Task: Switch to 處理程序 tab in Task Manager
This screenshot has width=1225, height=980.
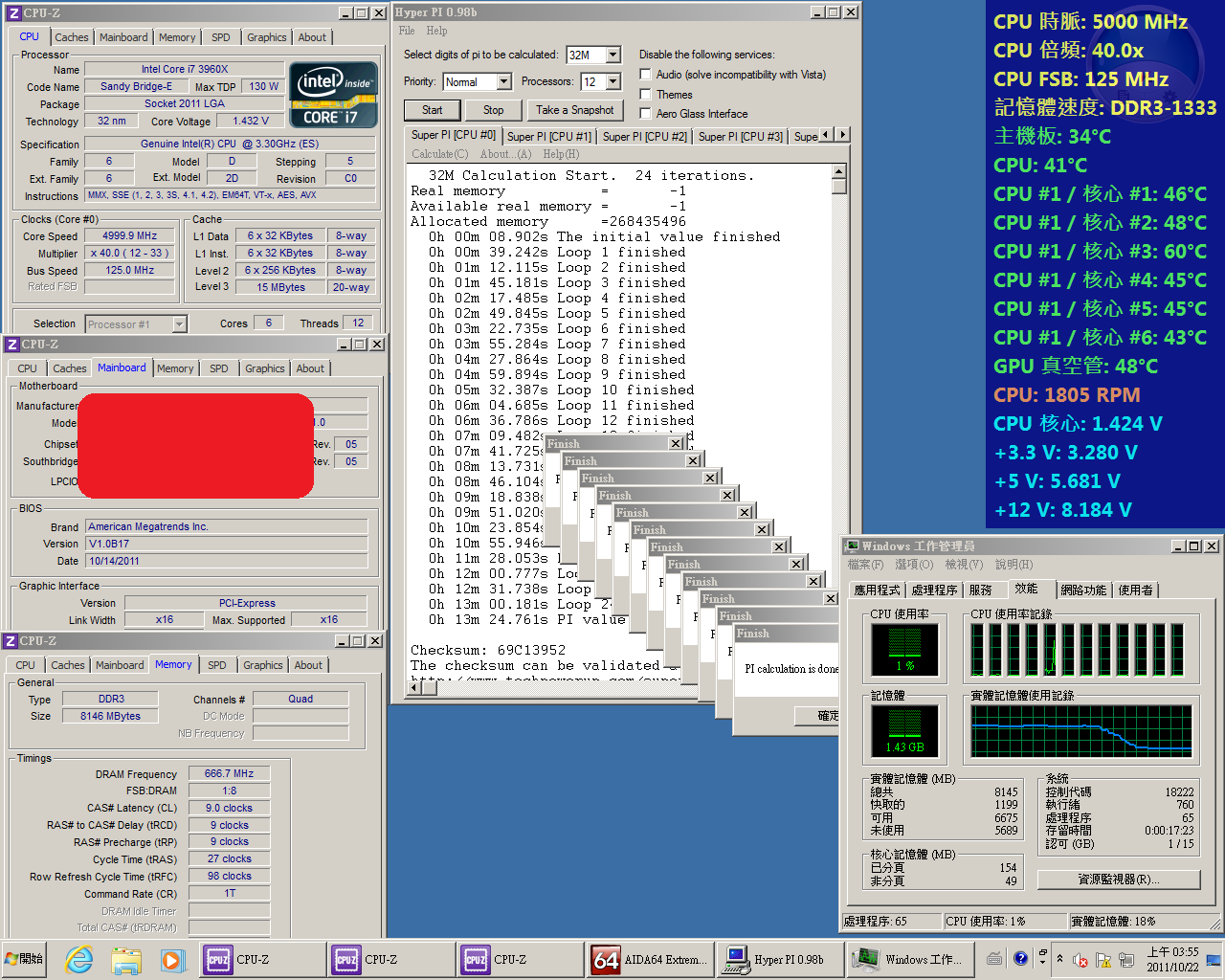Action: (935, 590)
